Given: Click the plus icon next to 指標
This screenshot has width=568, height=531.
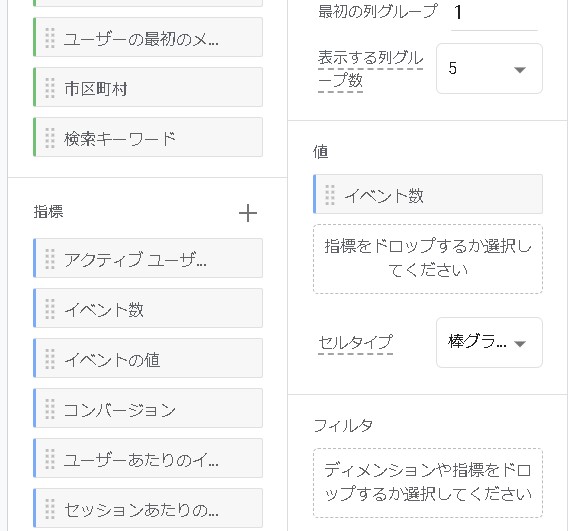Looking at the screenshot, I should [248, 213].
